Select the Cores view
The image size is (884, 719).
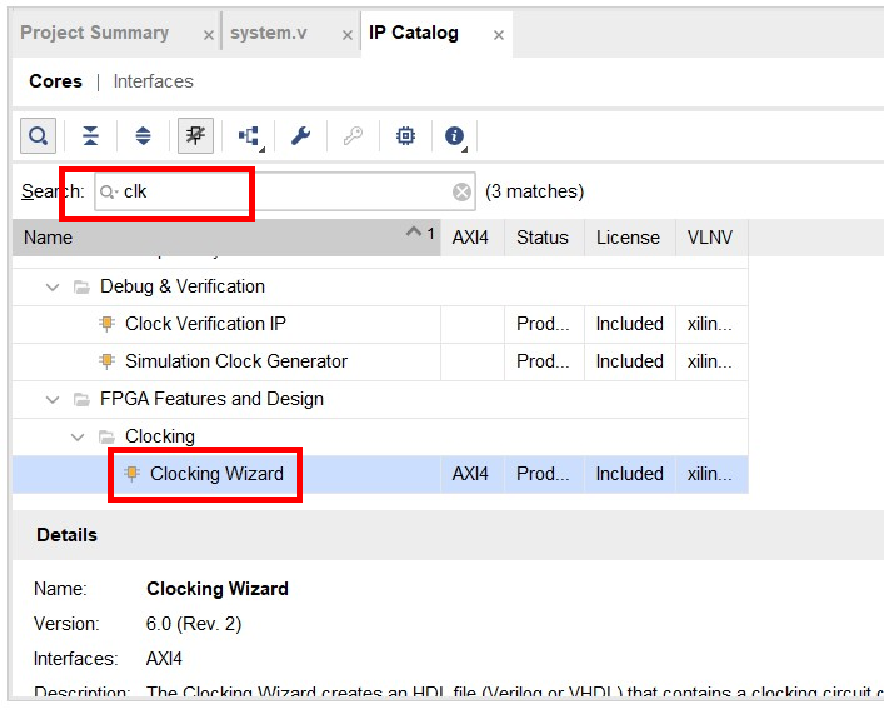56,82
